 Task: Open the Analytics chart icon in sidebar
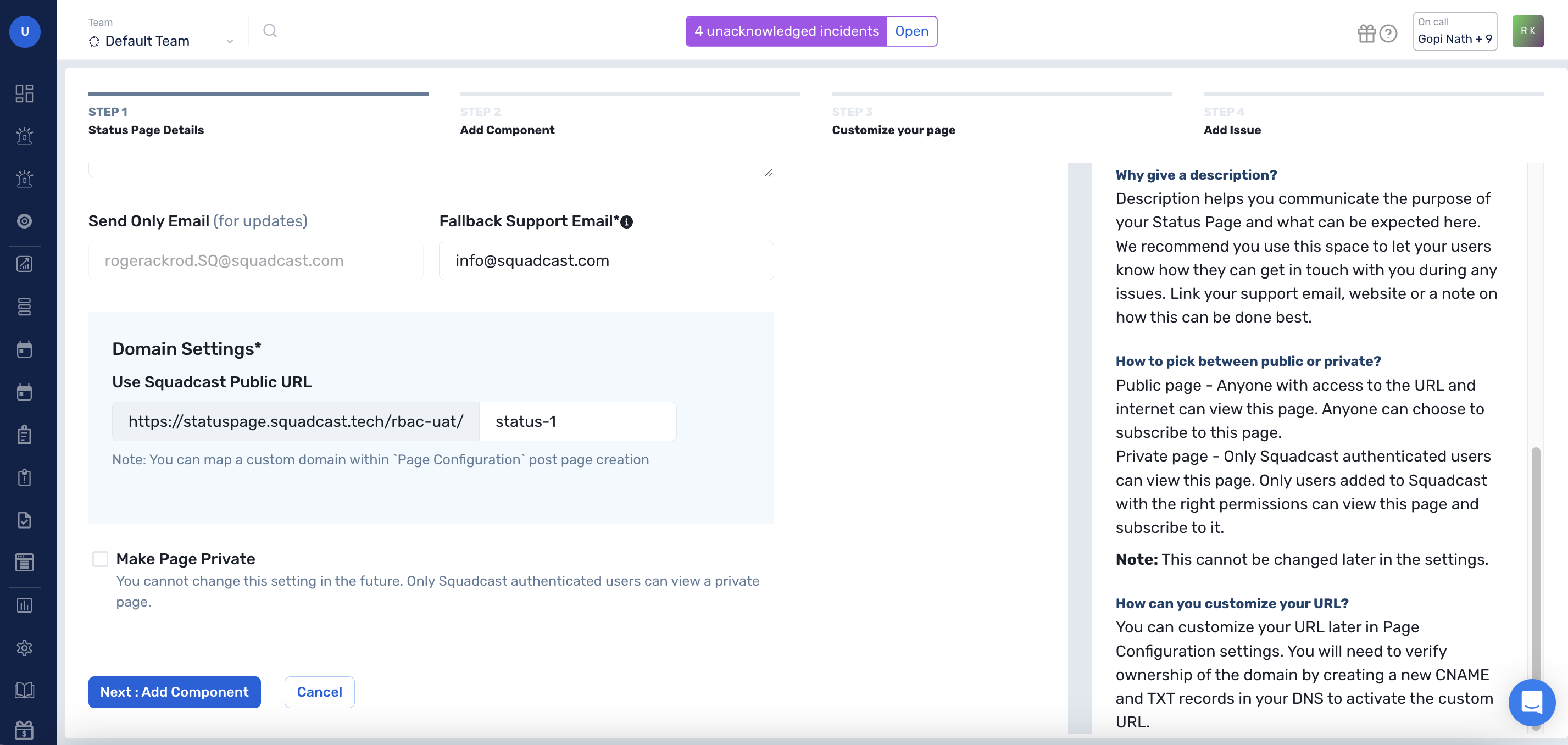[x=24, y=264]
